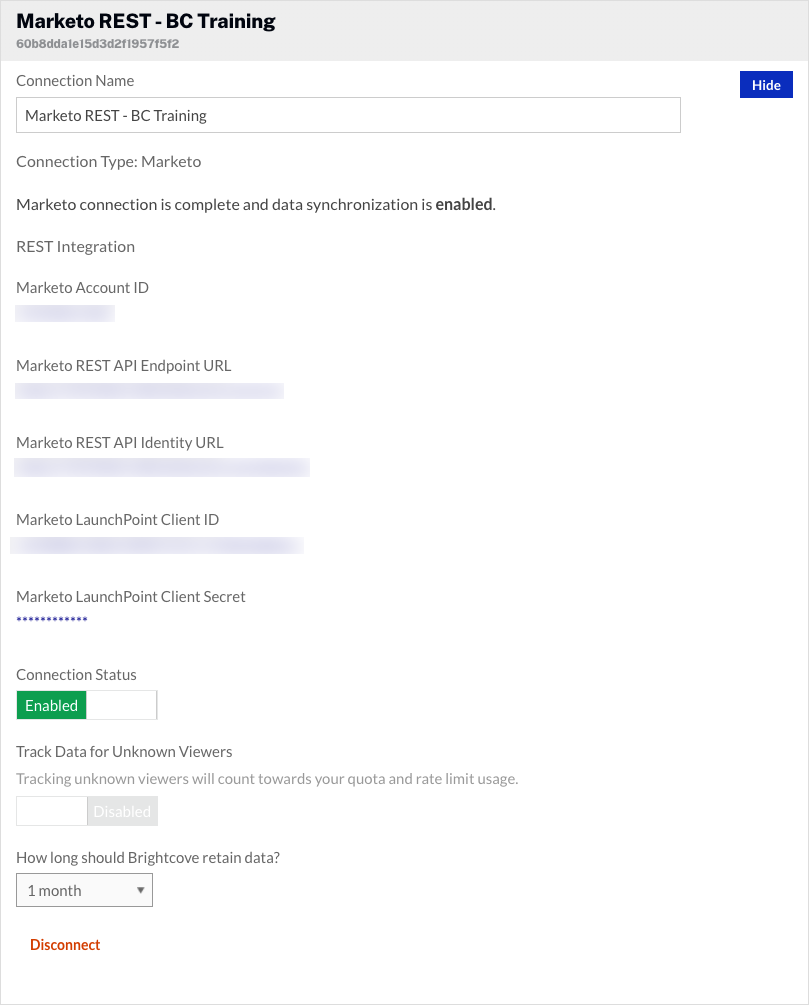This screenshot has height=1005, width=809.
Task: Click the redacted Marketo LaunchPoint Client ID
Action: (x=156, y=544)
